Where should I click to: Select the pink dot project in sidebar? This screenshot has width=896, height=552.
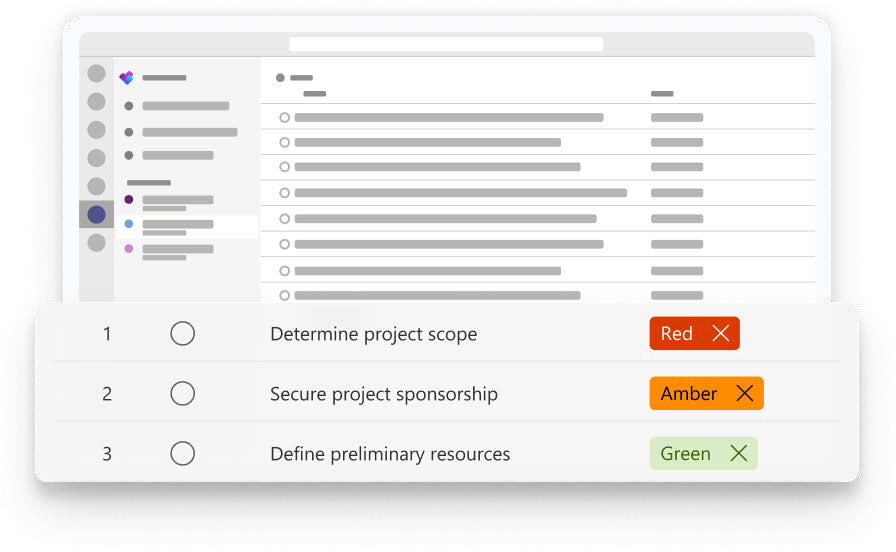point(177,249)
